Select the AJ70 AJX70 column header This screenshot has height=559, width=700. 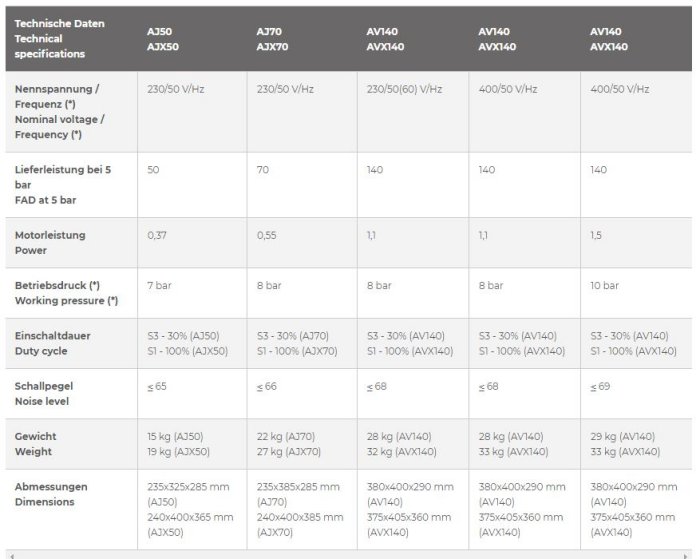pyautogui.click(x=272, y=38)
